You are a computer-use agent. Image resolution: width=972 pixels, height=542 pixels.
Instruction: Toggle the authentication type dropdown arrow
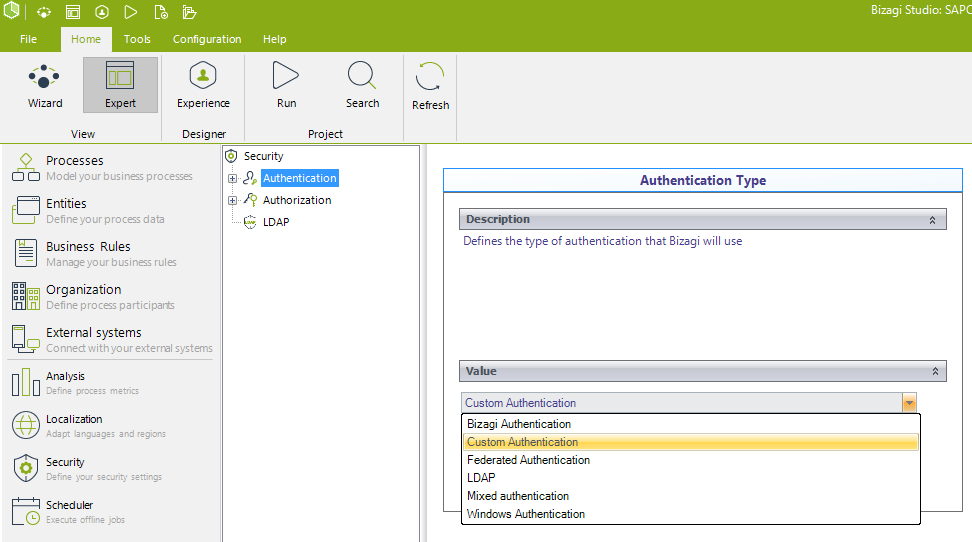click(909, 403)
